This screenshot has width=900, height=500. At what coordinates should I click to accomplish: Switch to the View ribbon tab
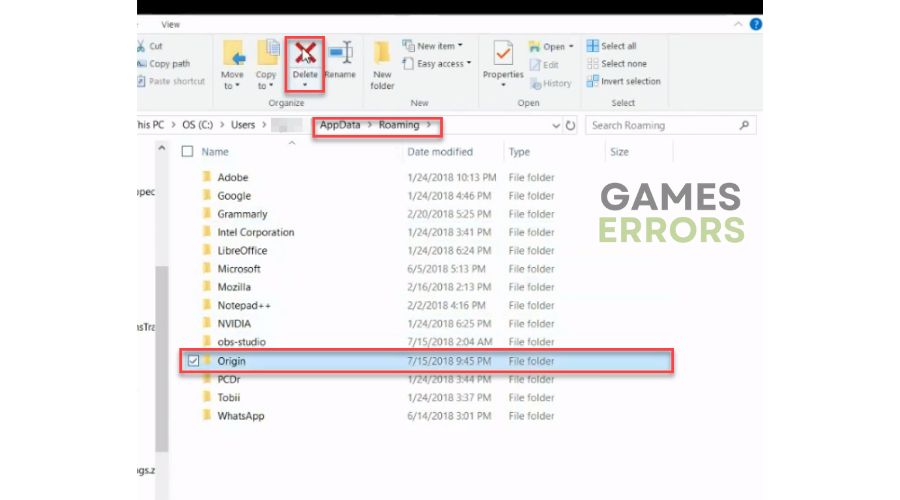point(170,25)
